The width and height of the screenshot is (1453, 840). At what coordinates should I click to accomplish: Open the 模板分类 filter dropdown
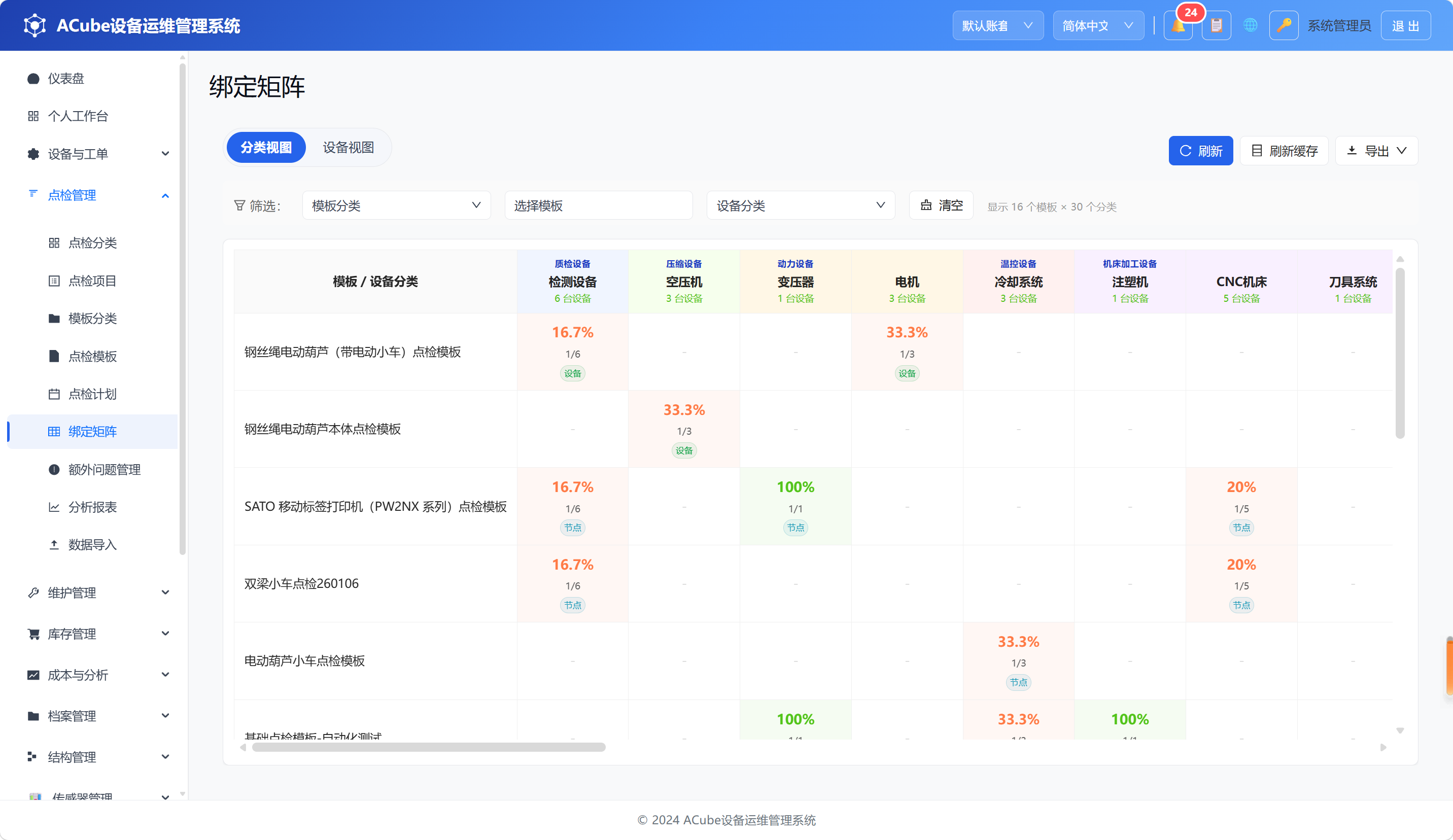(x=396, y=205)
